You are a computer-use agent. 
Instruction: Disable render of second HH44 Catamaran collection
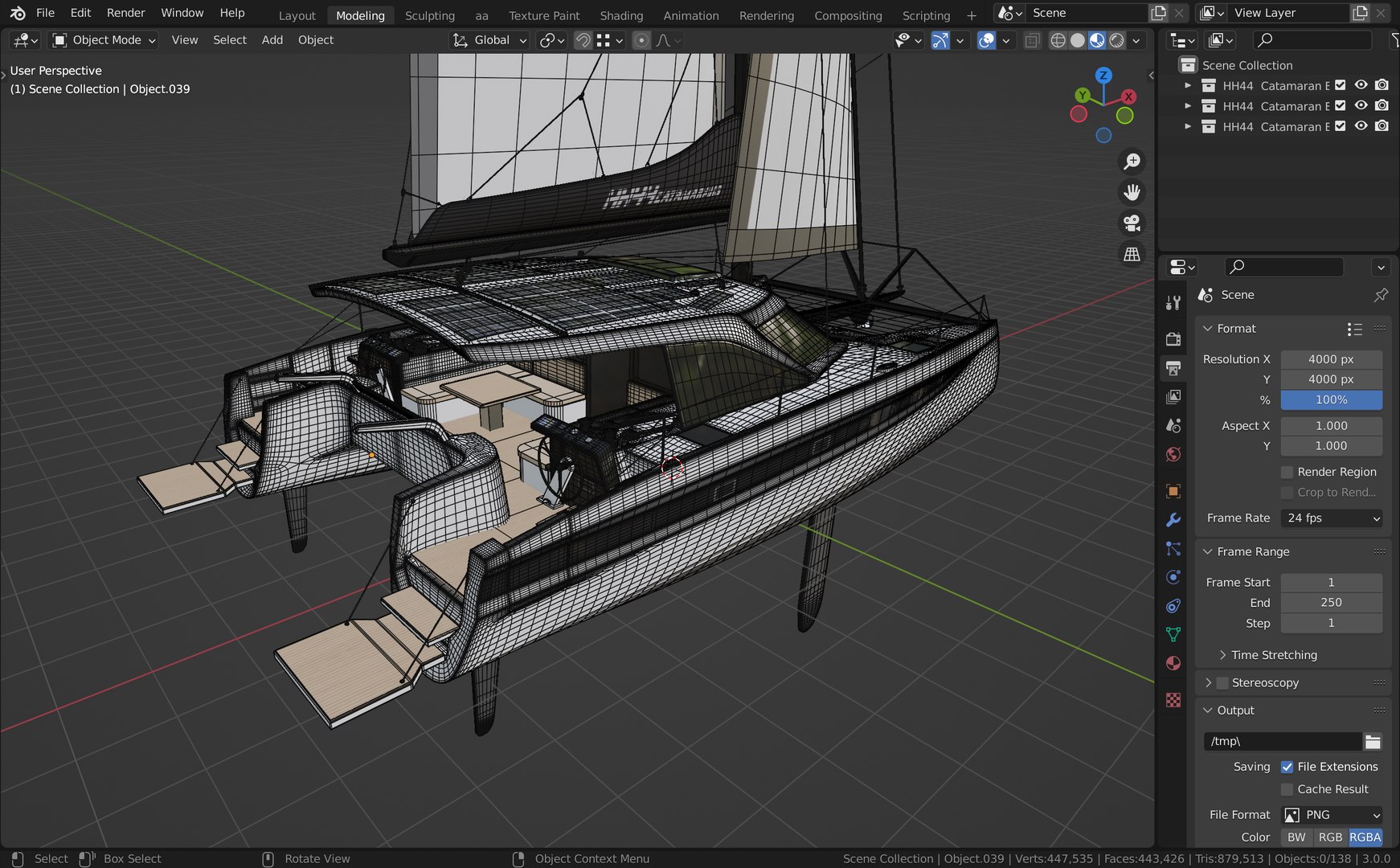tap(1382, 106)
